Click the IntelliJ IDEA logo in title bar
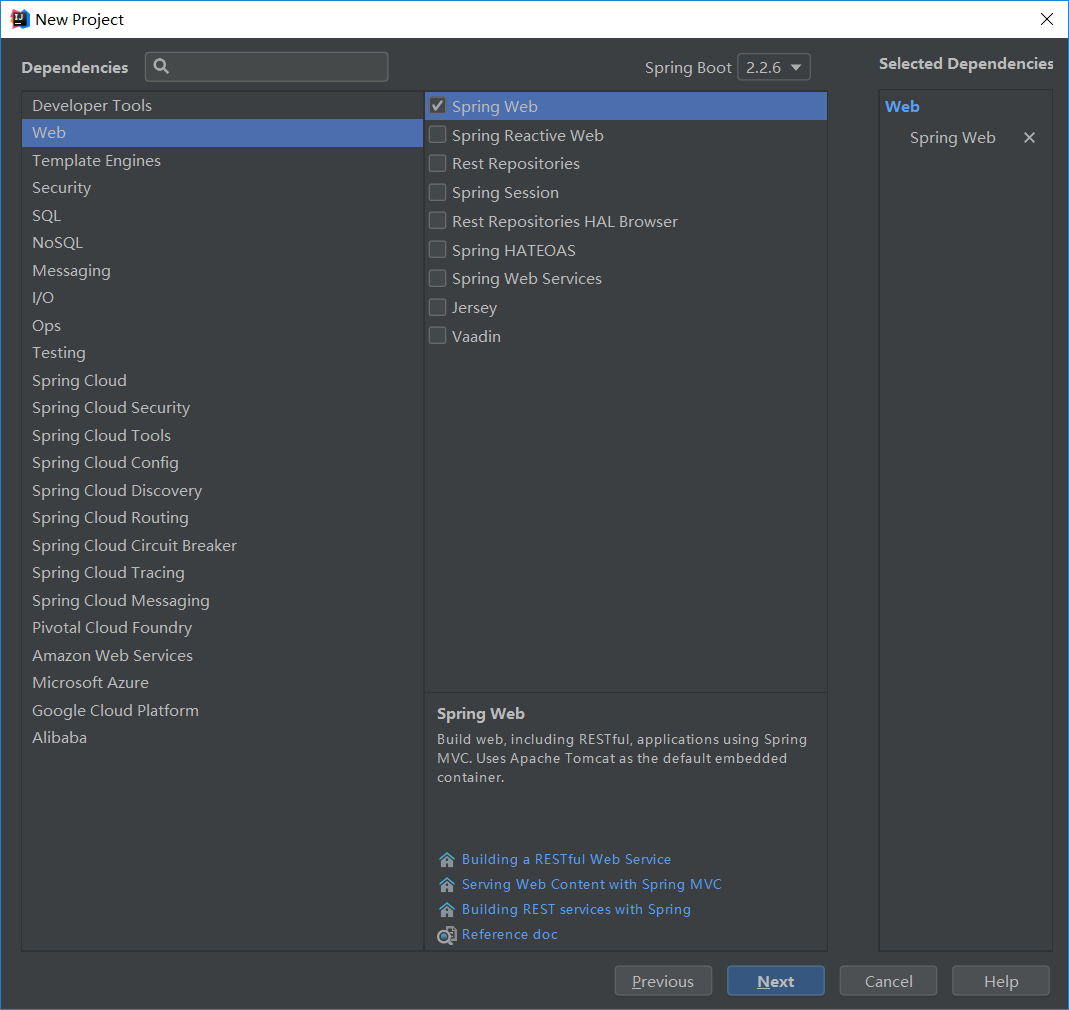The height and width of the screenshot is (1010, 1069). tap(20, 19)
